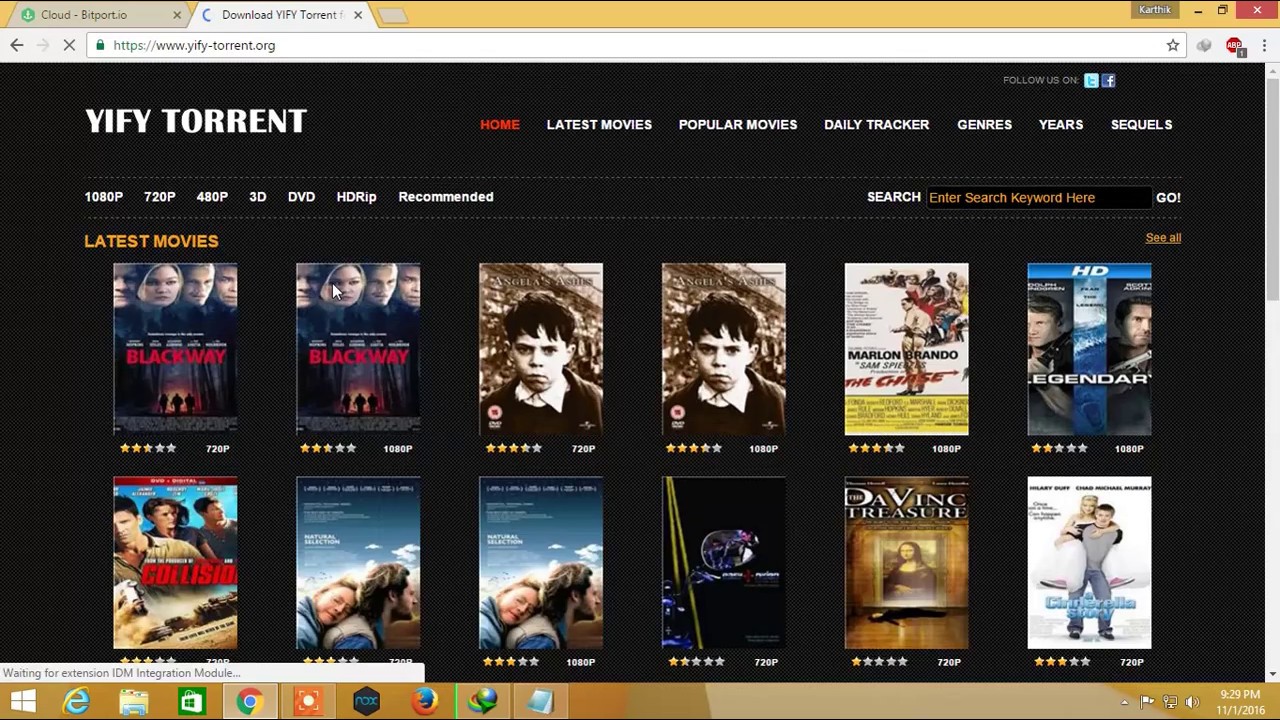Open a new tab with the new tab button

[392, 15]
